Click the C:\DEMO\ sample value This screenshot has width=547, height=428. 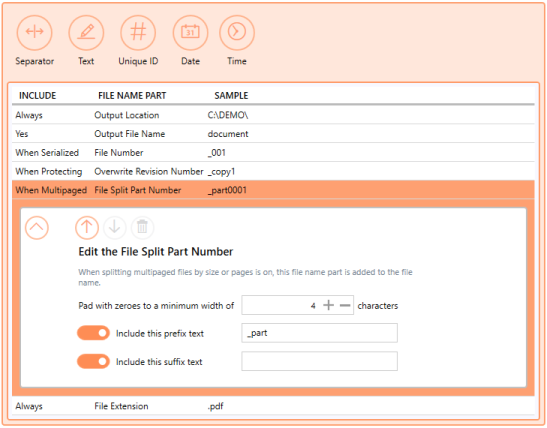(228, 115)
